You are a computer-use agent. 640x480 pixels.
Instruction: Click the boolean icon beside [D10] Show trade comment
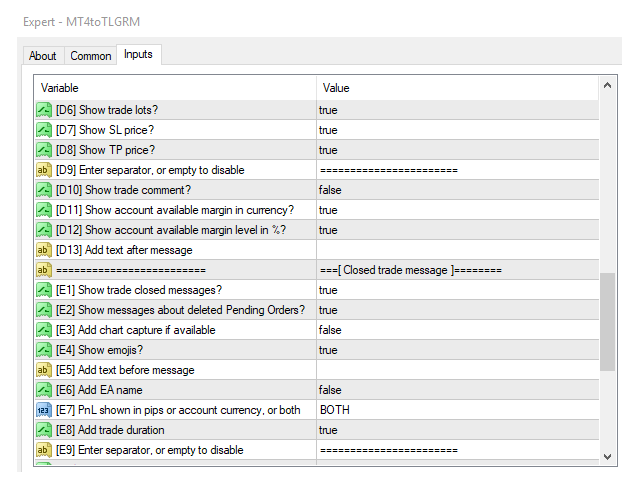[x=44, y=190]
